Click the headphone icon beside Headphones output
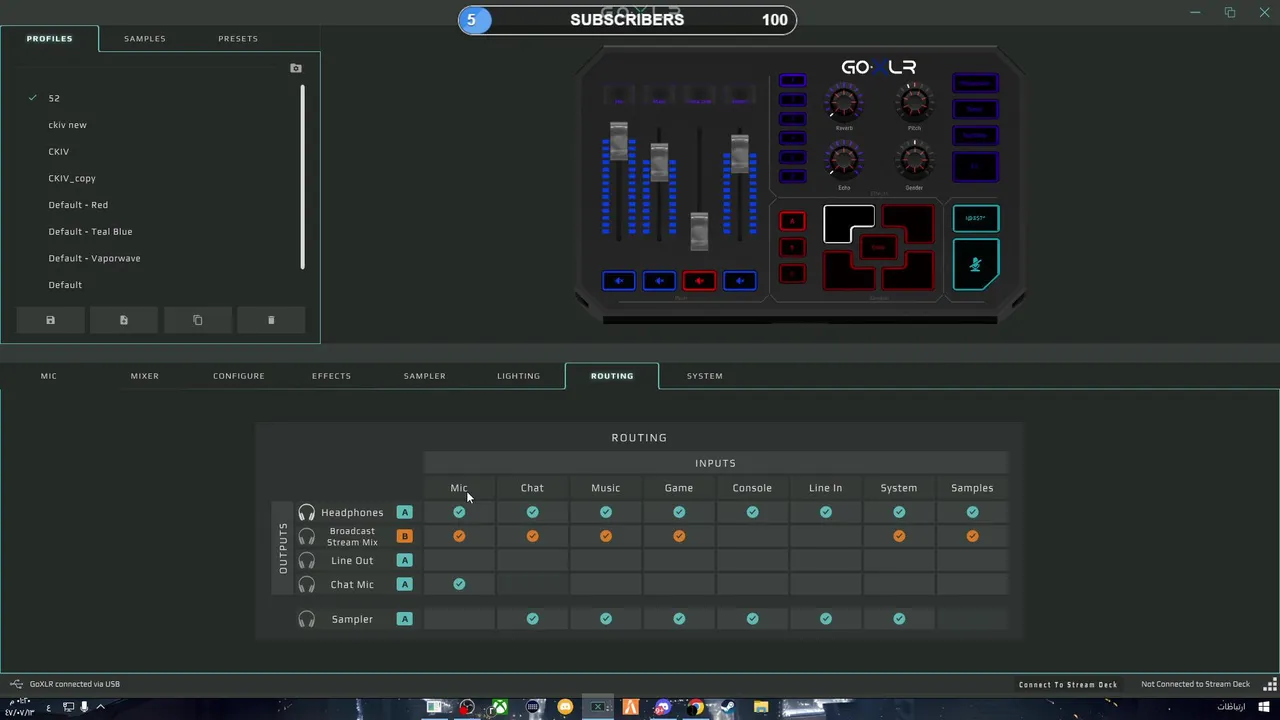1280x720 pixels. 307,513
